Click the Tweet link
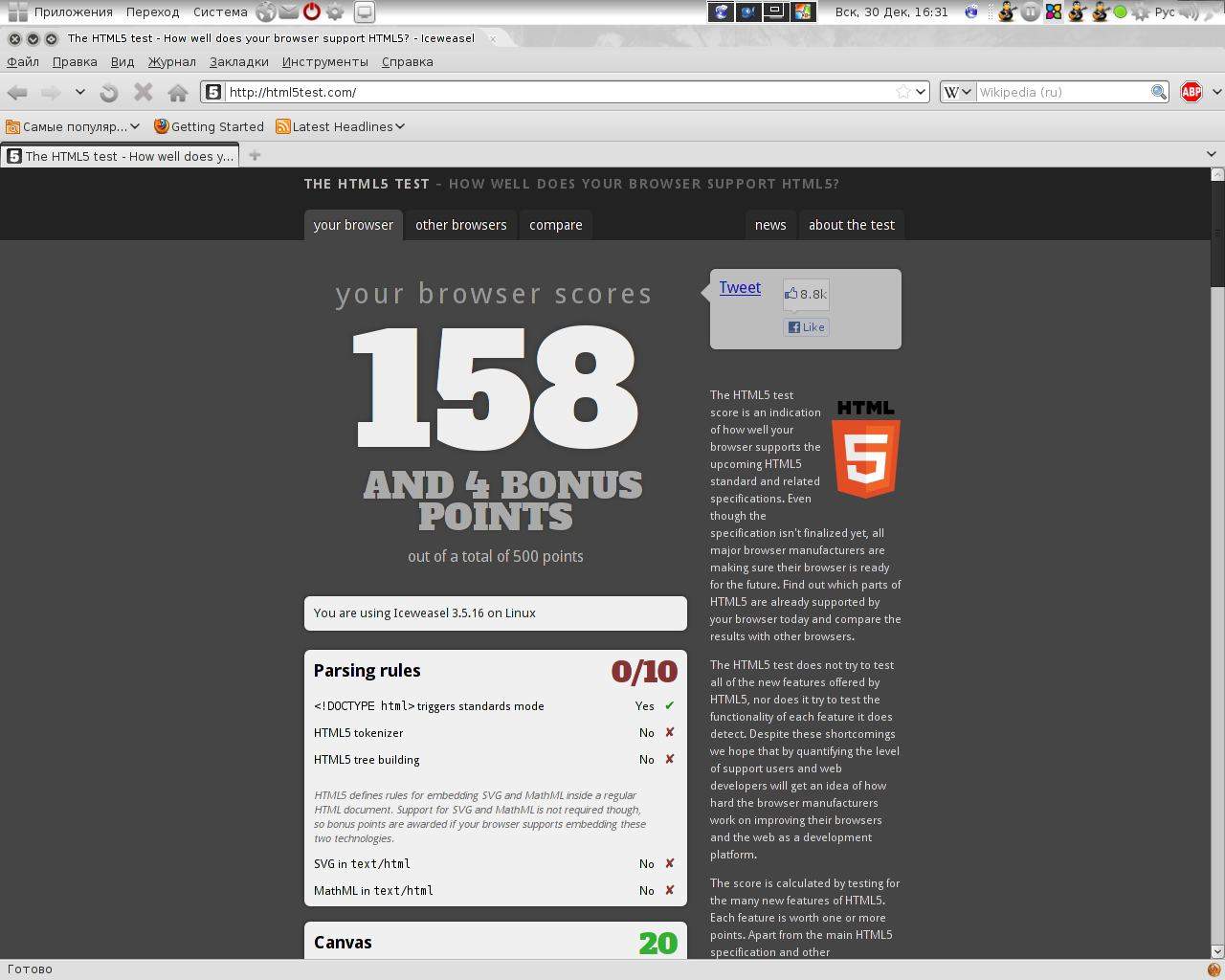 [740, 287]
